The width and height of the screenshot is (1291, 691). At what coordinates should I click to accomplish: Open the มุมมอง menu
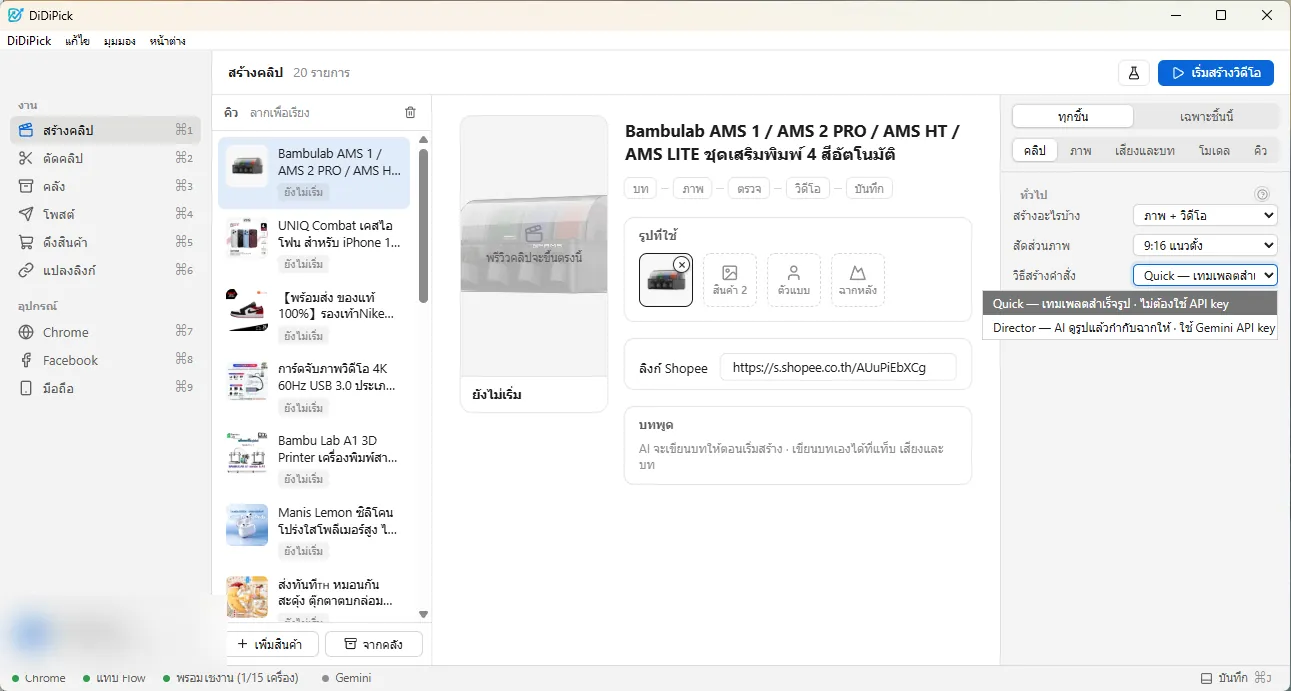coord(120,41)
